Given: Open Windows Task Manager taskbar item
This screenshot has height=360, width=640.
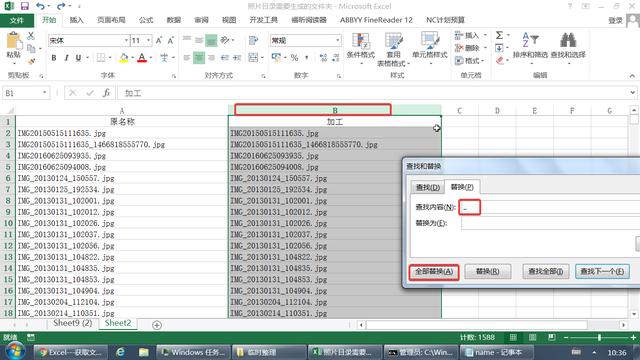Looking at the screenshot, I should pos(193,352).
